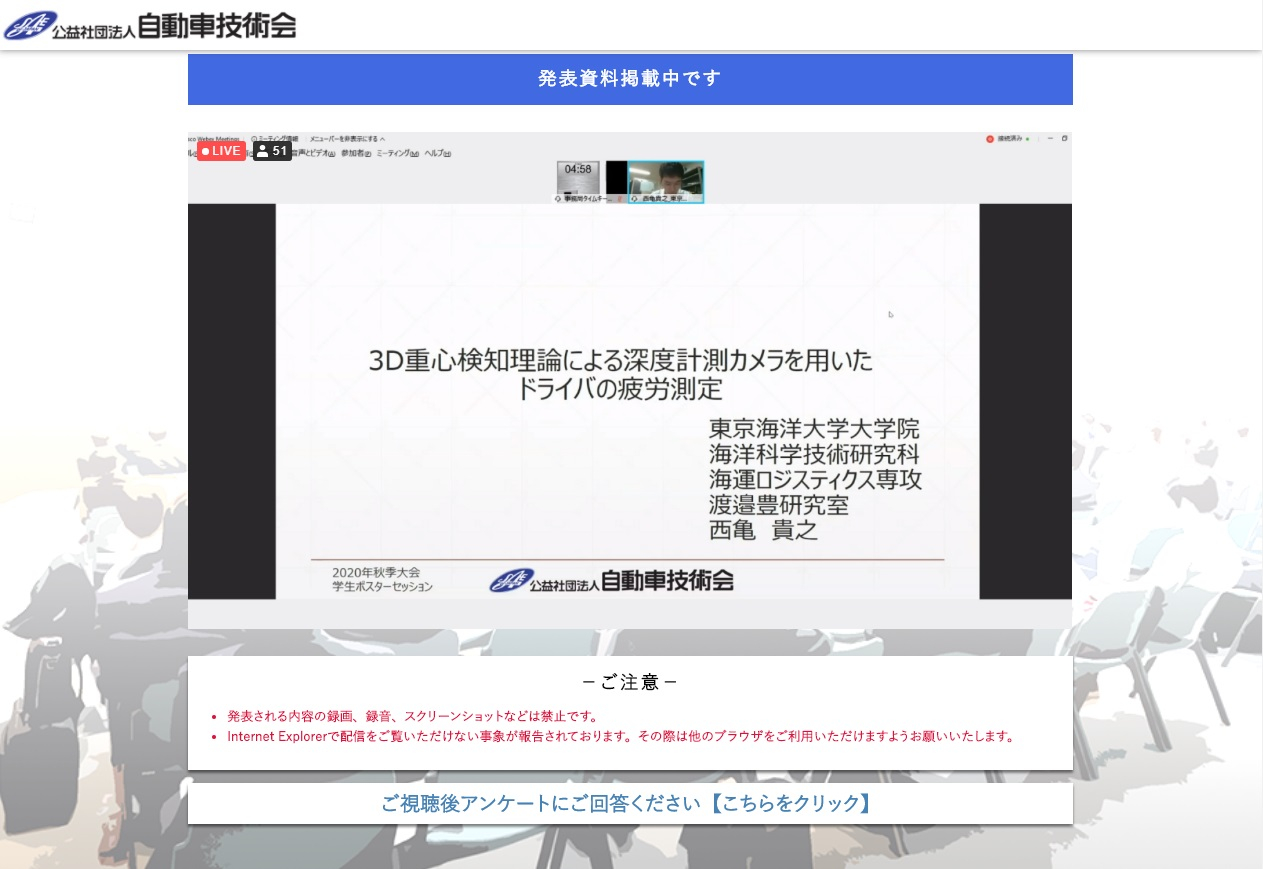
Task: Collapse the メニューバーを非表示にする option
Action: tap(346, 139)
